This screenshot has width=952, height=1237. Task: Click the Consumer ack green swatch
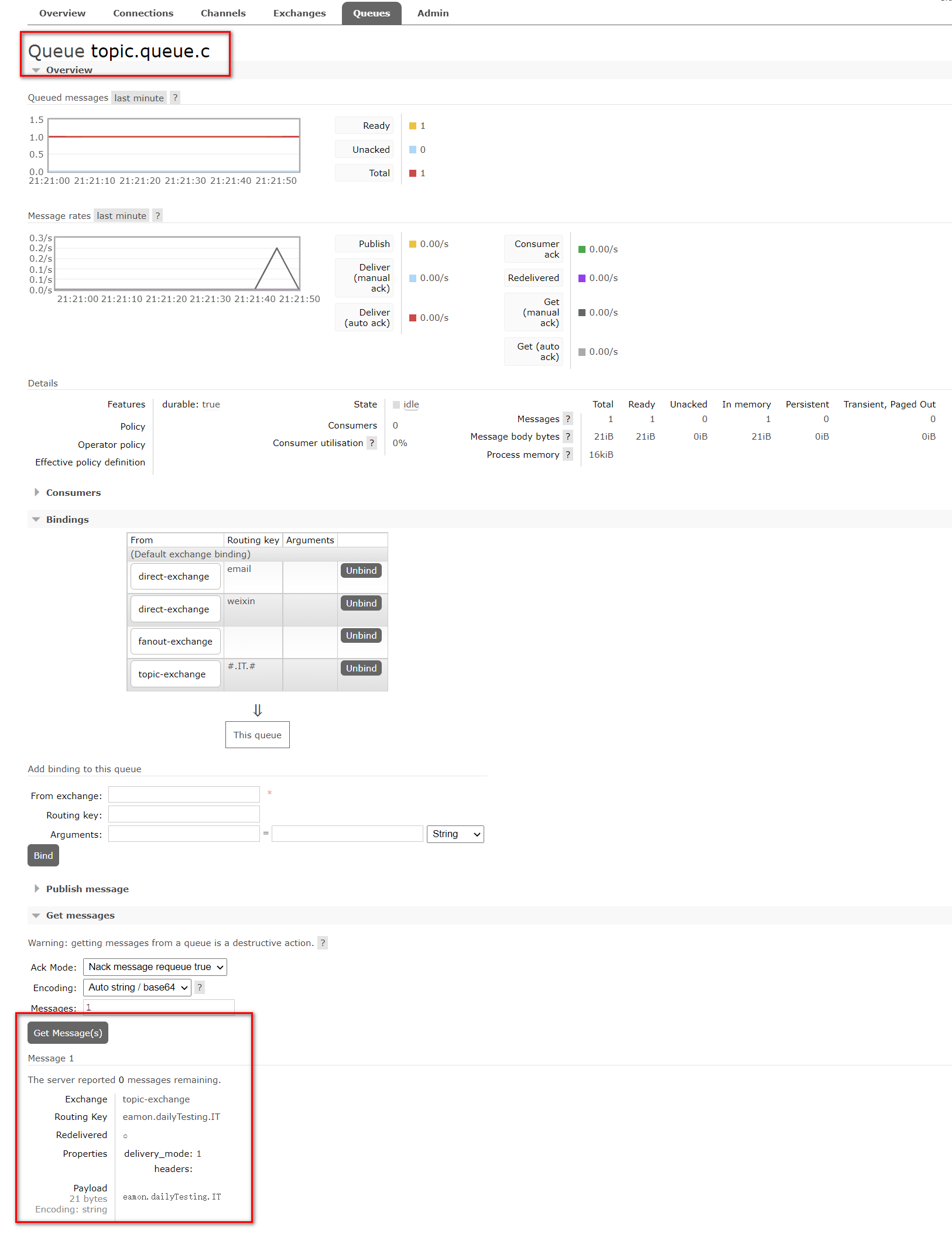point(582,249)
